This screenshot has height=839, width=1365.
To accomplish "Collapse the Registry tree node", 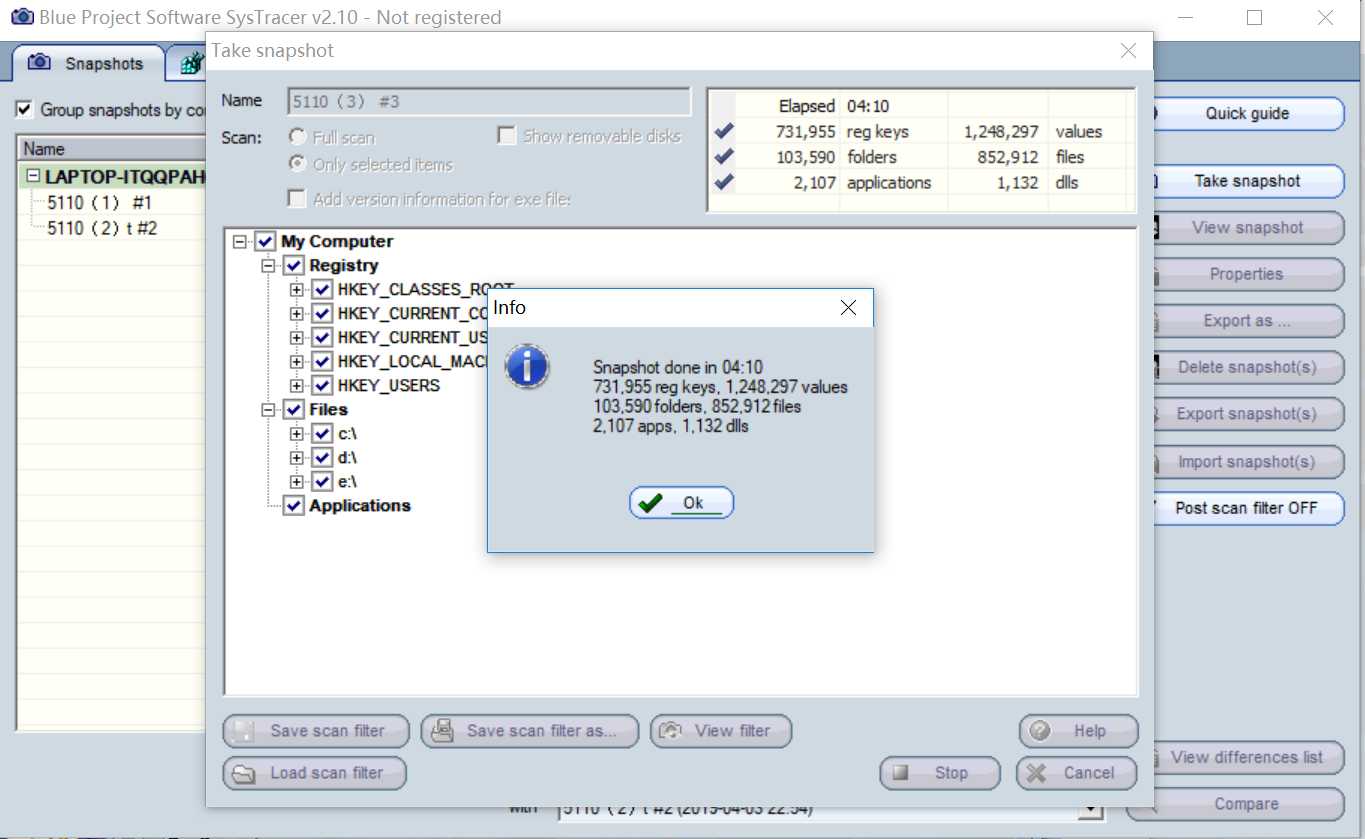I will tap(268, 265).
